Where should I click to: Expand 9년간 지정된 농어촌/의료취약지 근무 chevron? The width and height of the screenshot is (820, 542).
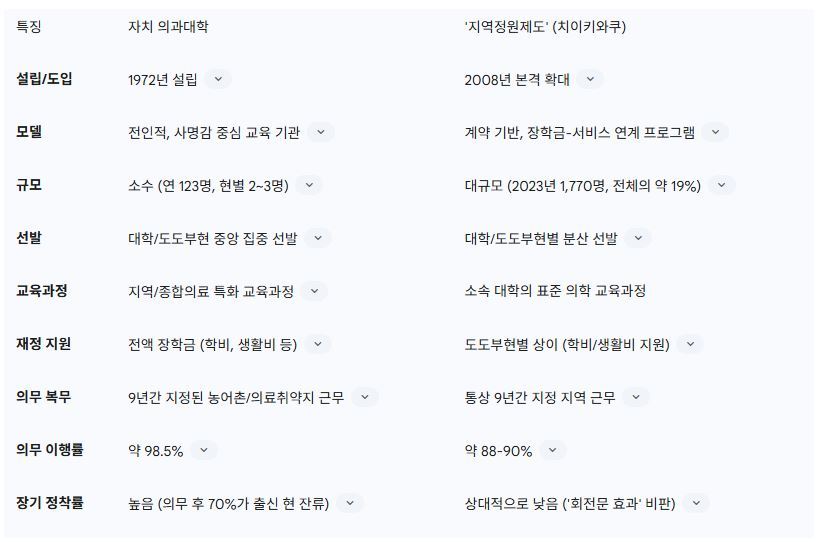pos(365,397)
